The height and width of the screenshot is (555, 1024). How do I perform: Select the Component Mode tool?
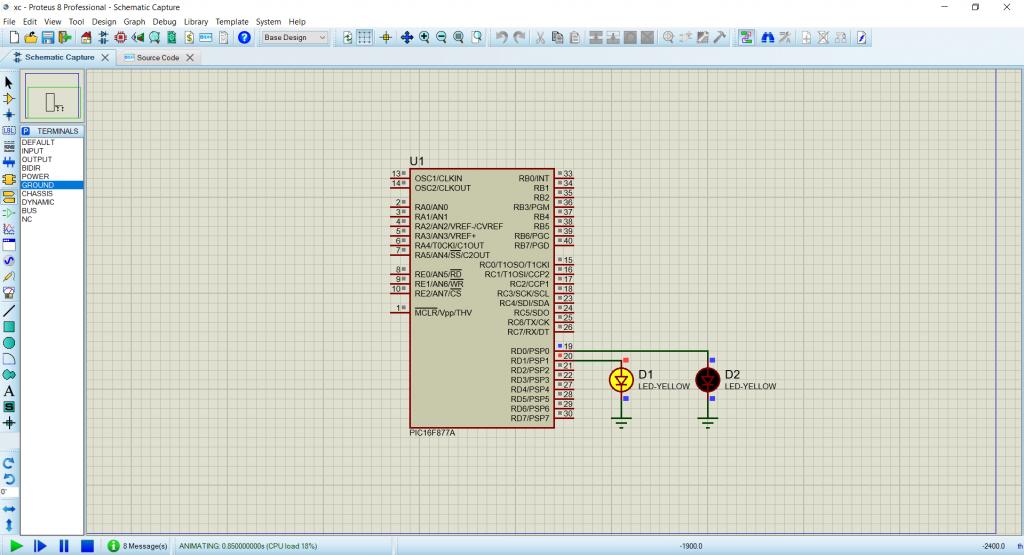9,99
